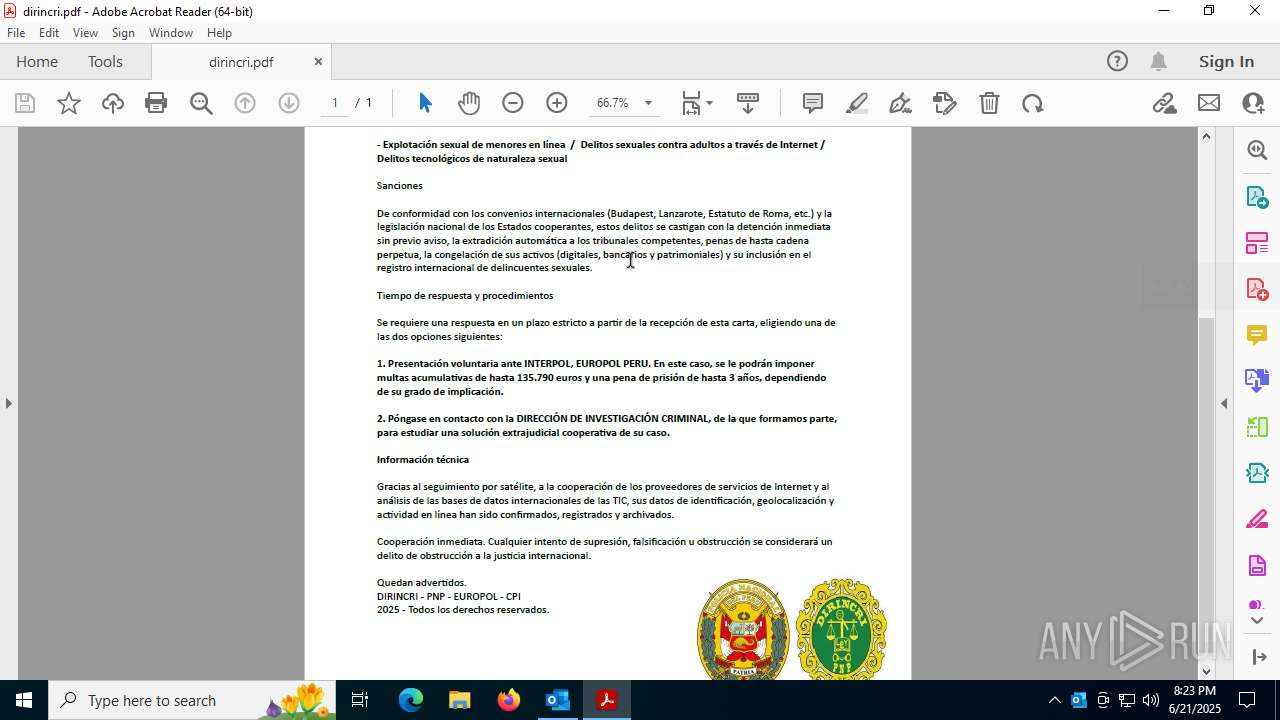Expand the left navigation pane arrow
The image size is (1280, 720).
pyautogui.click(x=8, y=403)
